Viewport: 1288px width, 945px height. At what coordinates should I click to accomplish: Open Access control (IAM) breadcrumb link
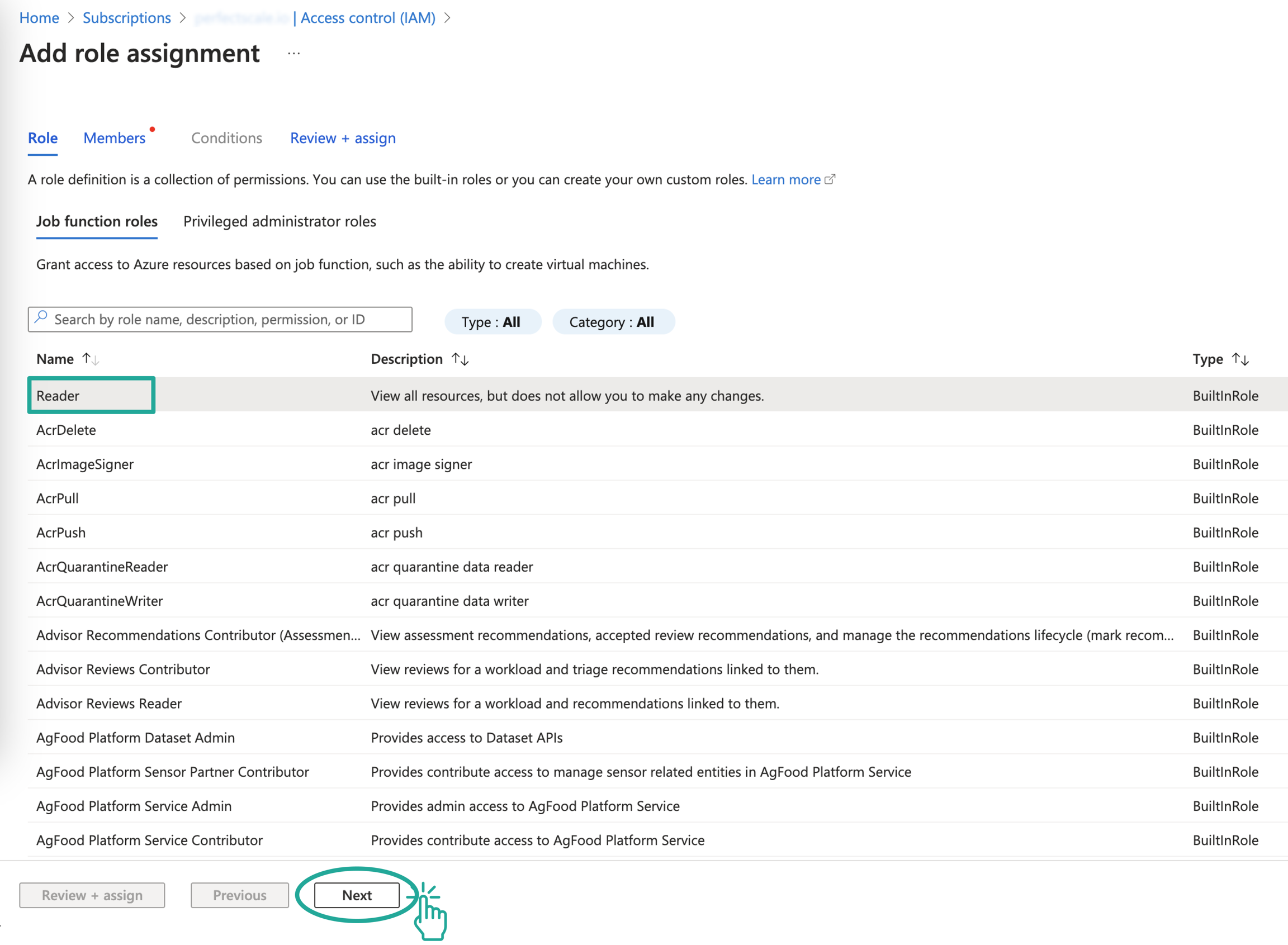click(367, 18)
